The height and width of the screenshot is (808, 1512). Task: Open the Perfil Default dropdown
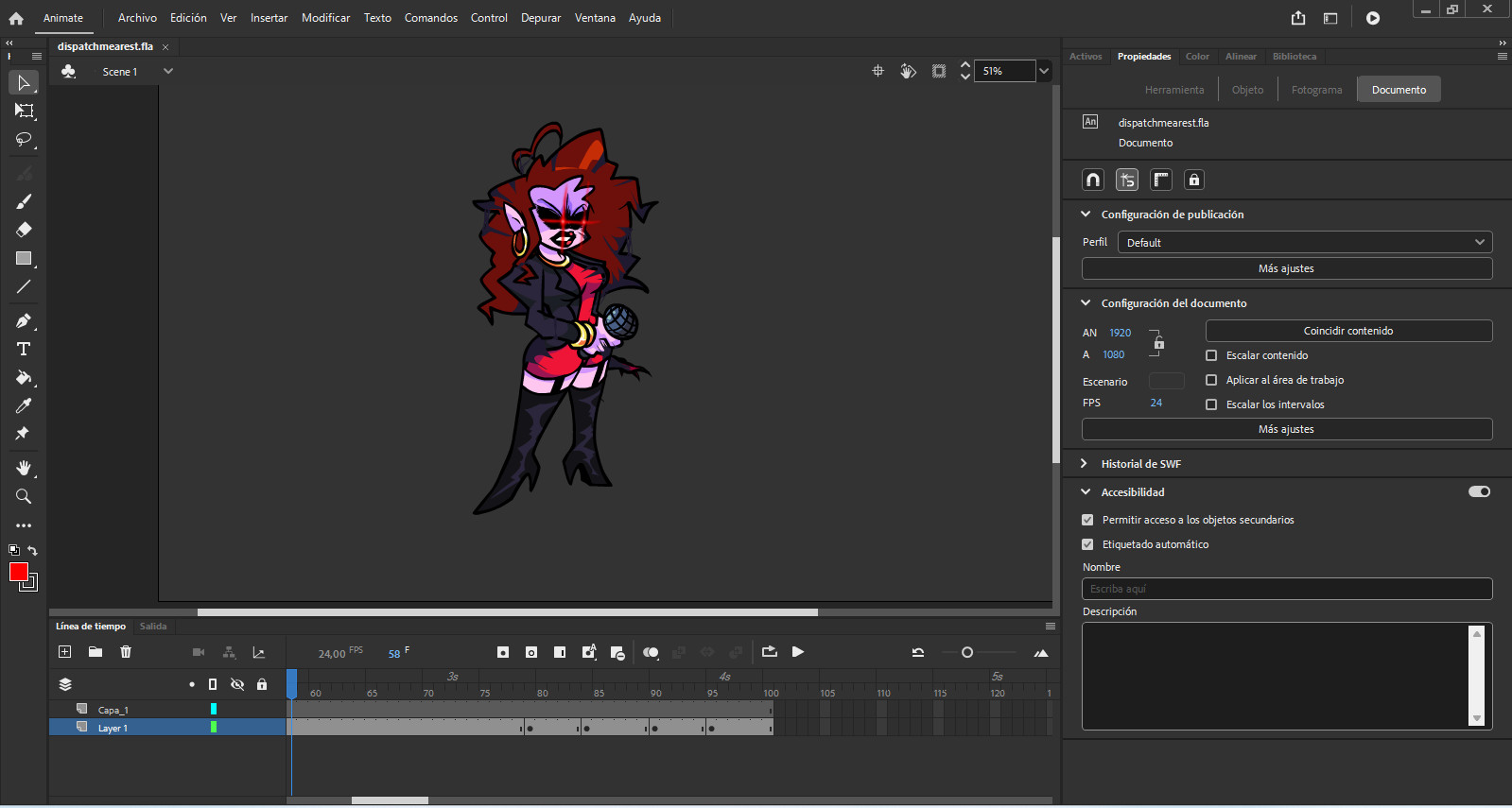pos(1305,243)
